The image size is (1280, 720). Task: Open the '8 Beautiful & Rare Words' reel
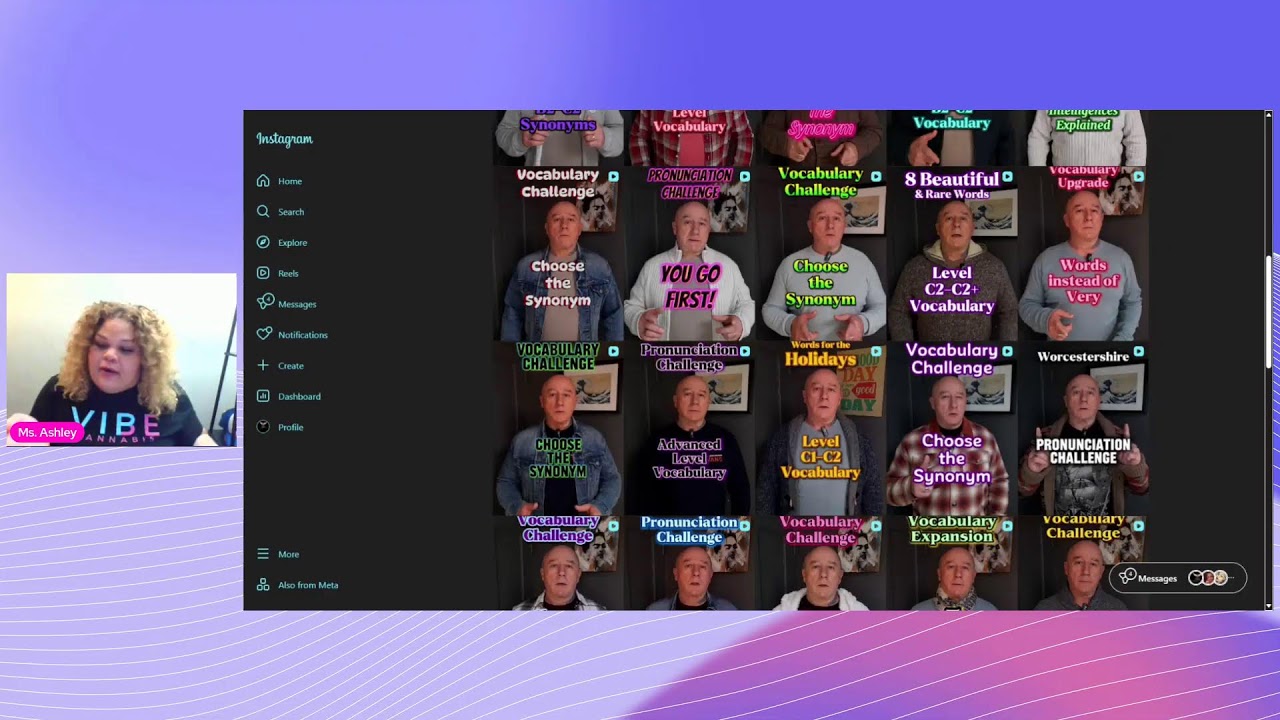[952, 254]
